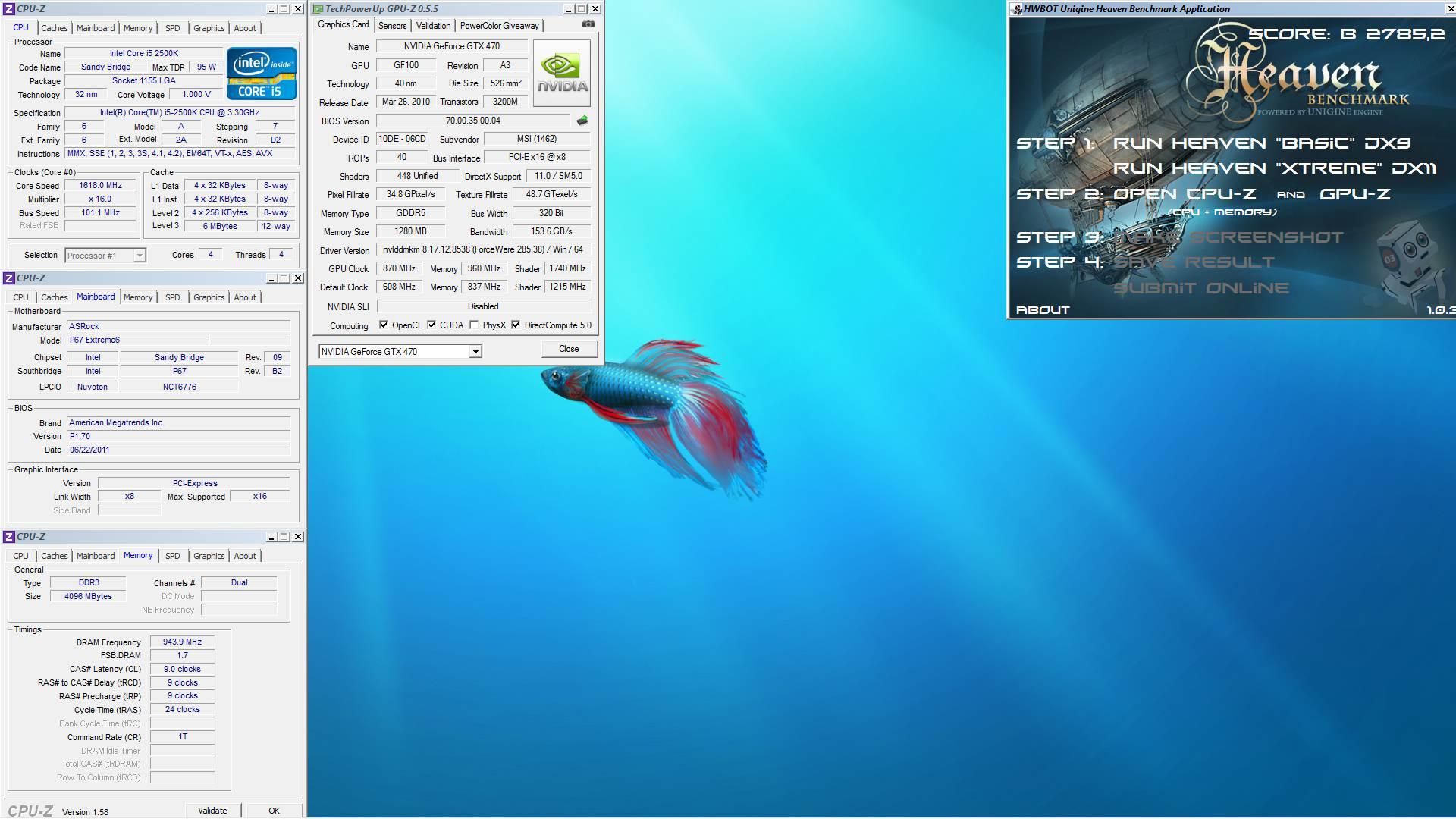Click the DRAM Frequency value 943.9 MHz
This screenshot has height=819, width=1456.
point(182,642)
